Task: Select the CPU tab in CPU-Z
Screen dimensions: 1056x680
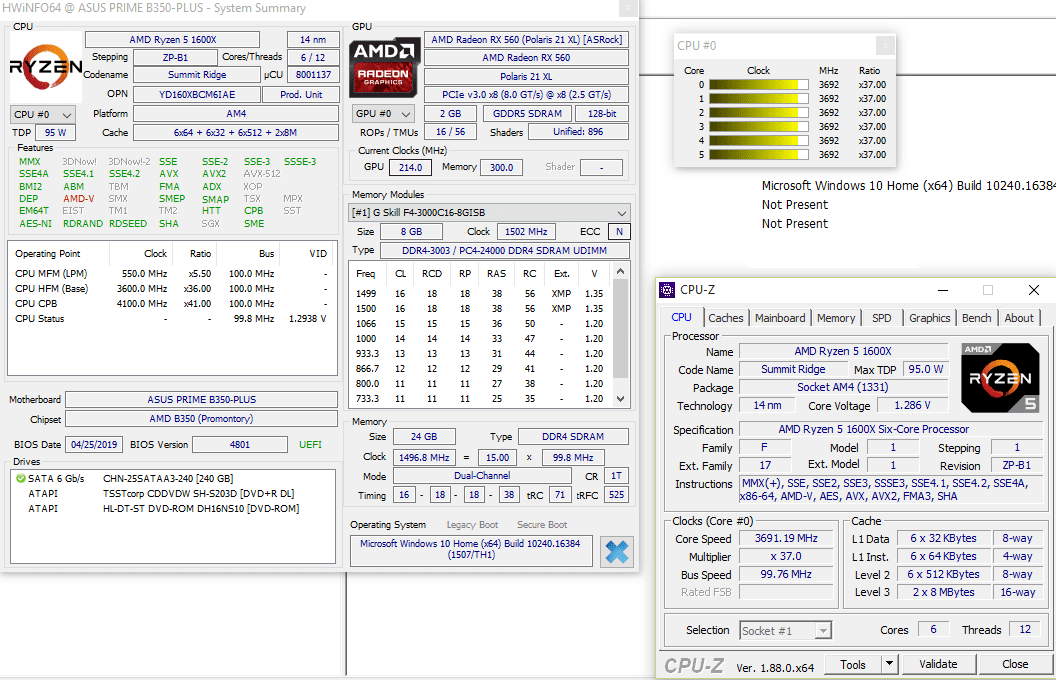Action: point(682,317)
